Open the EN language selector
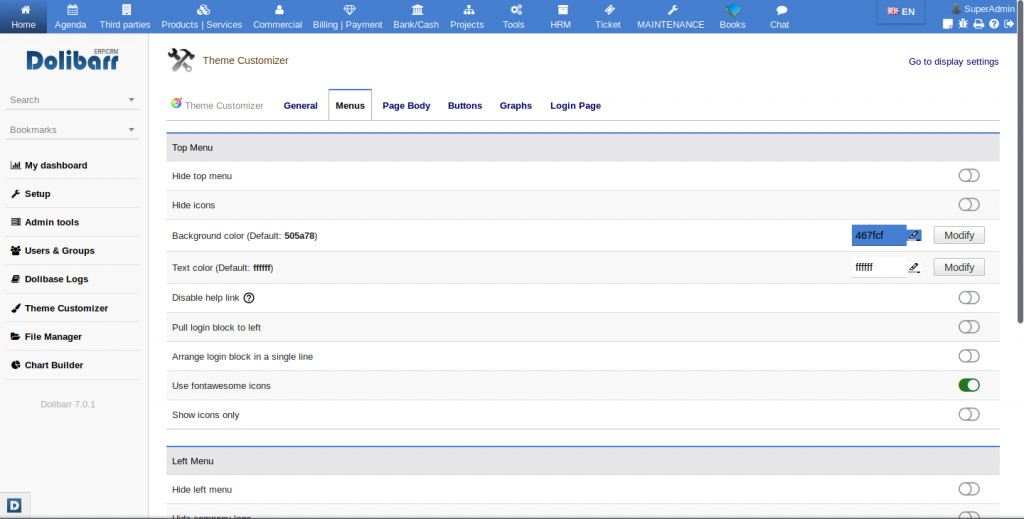The image size is (1024, 519). 900,12
